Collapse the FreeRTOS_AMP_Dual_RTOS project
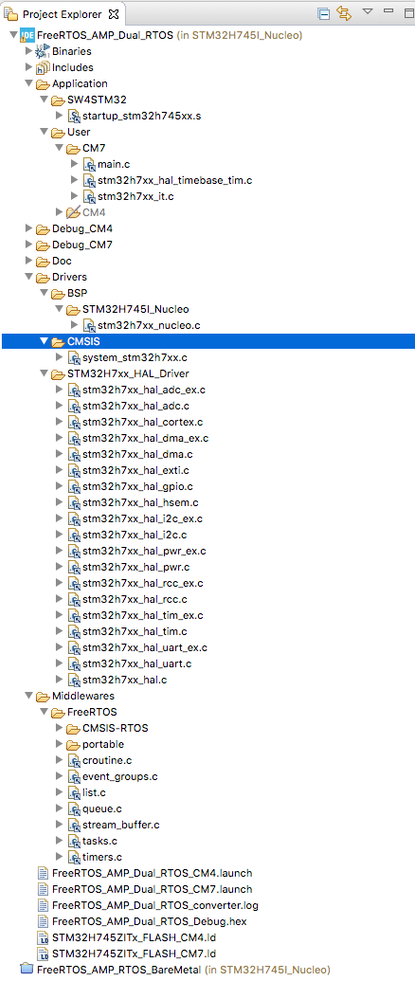415x999 pixels. tap(13, 35)
